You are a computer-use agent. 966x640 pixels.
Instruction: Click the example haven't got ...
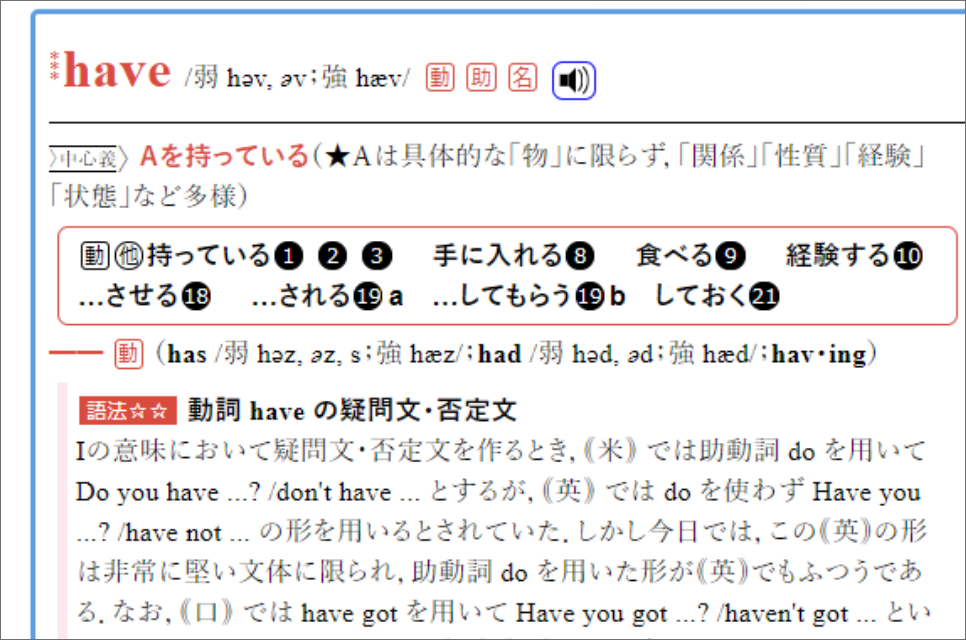788,614
